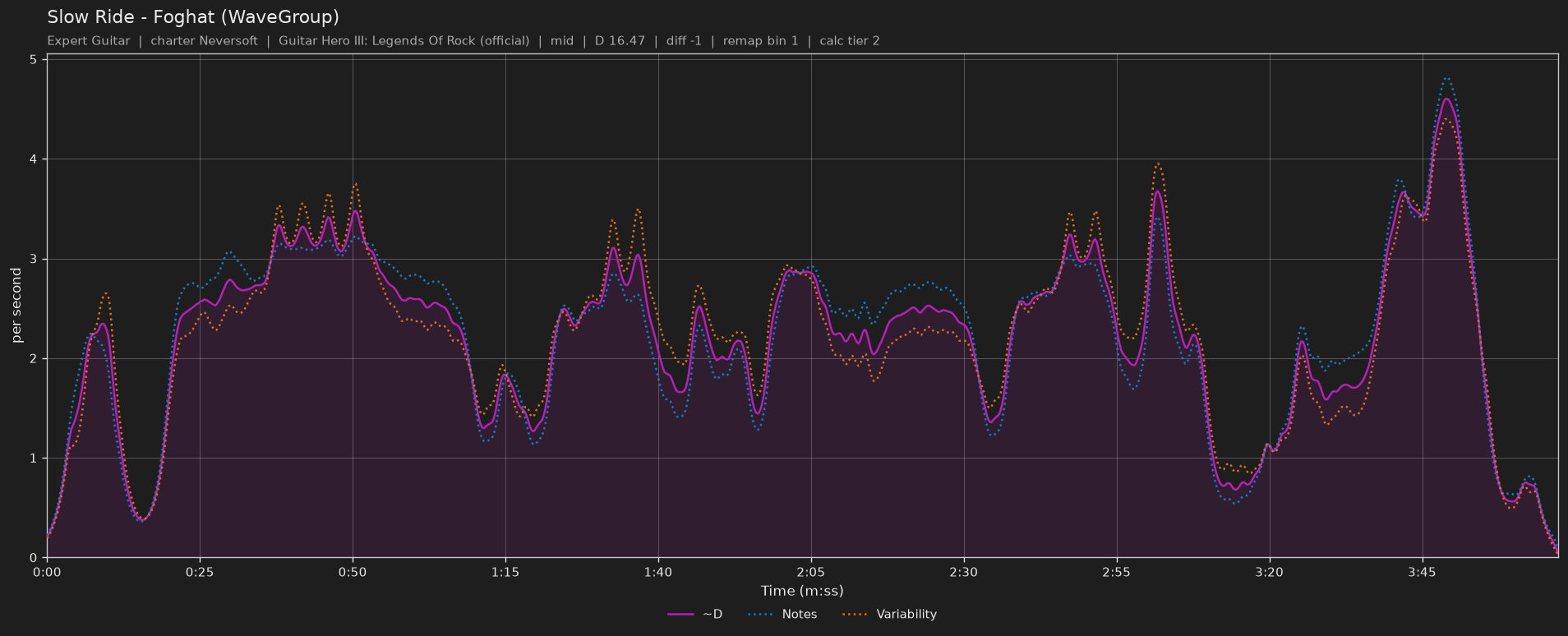Click 'Guitar Hero III: Legends Of Rock (official)' text

coord(404,41)
